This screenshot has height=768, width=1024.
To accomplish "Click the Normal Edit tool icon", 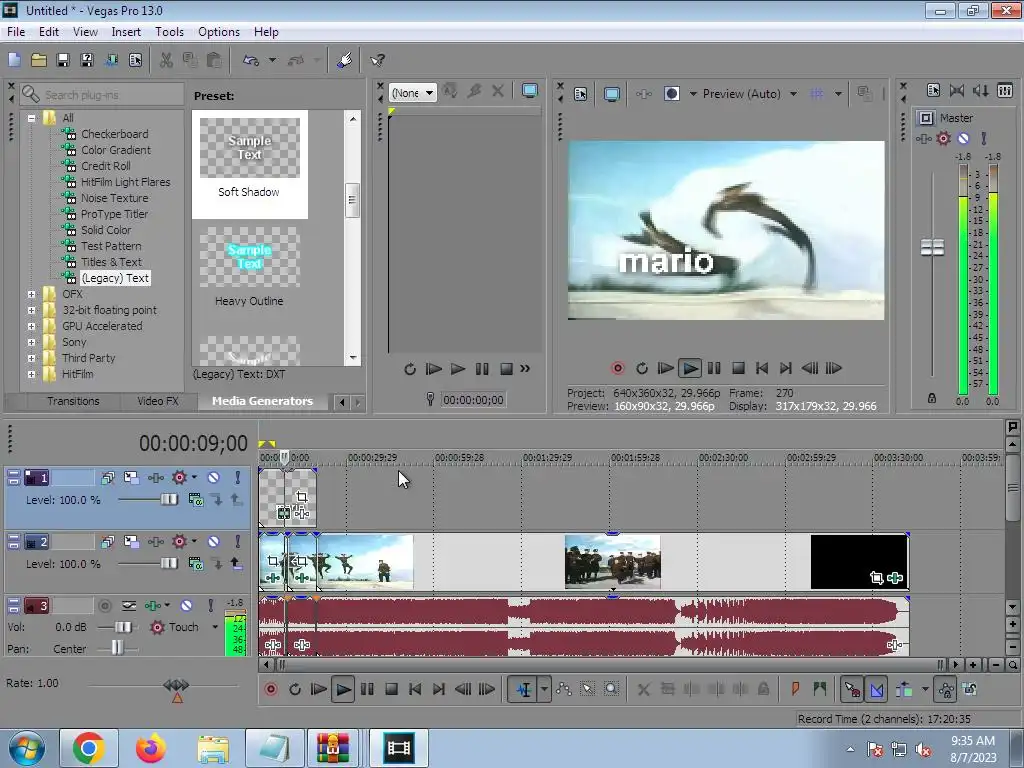I will pyautogui.click(x=524, y=689).
